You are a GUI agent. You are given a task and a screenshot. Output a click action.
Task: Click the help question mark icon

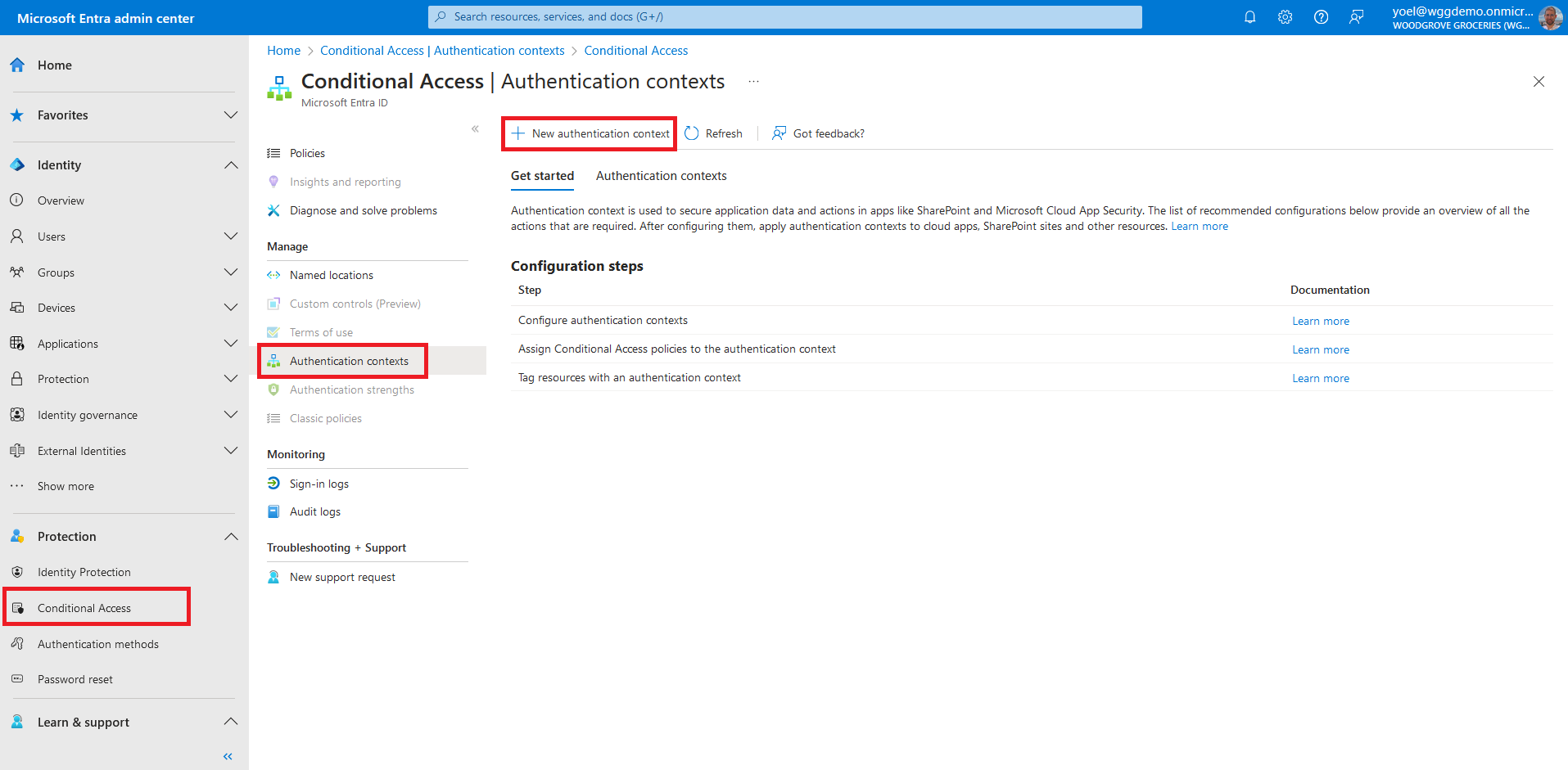[x=1321, y=17]
